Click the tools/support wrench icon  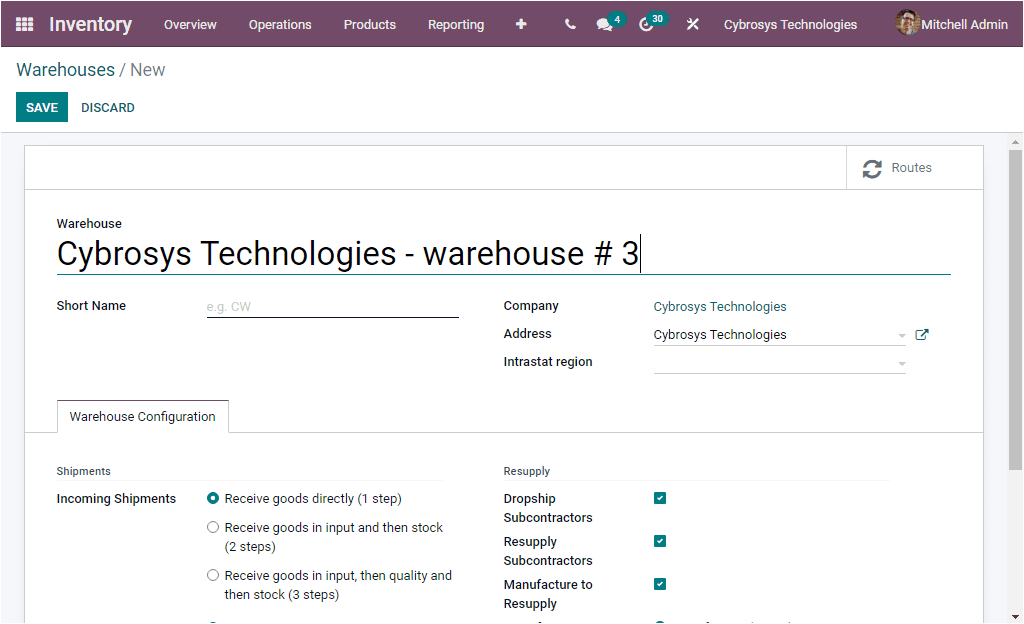tap(693, 24)
